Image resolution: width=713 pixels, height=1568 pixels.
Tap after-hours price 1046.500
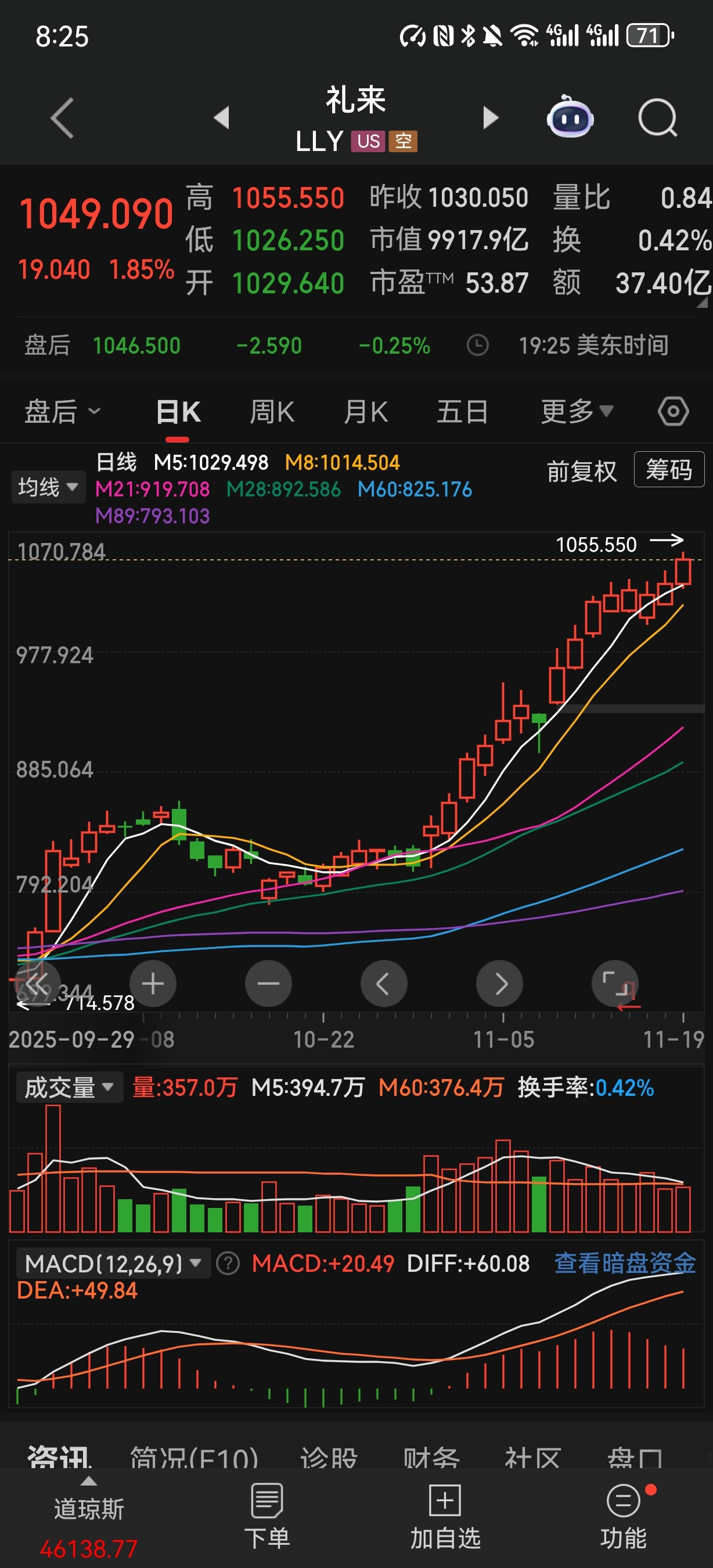coord(136,346)
